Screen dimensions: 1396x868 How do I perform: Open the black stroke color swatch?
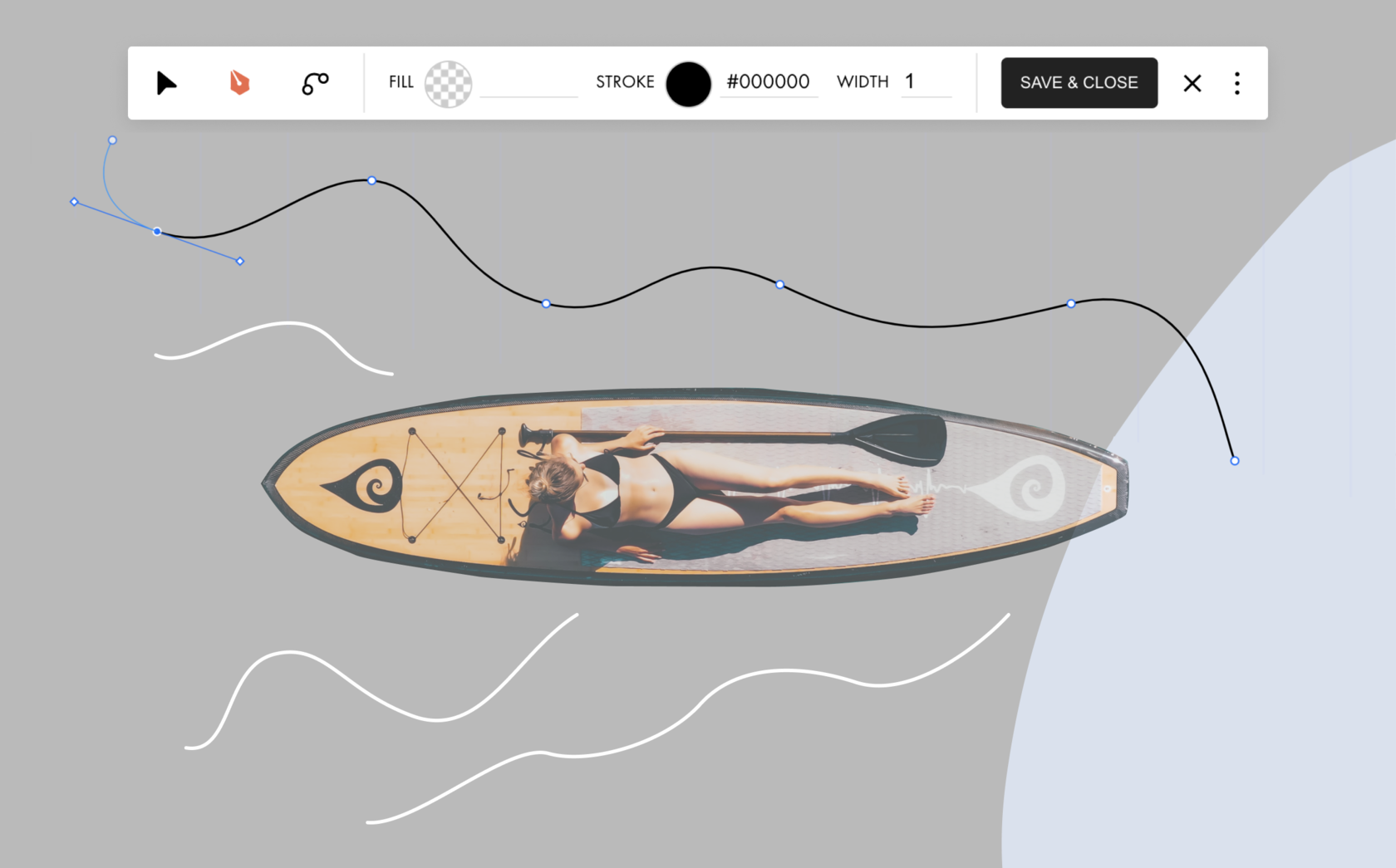pos(688,84)
